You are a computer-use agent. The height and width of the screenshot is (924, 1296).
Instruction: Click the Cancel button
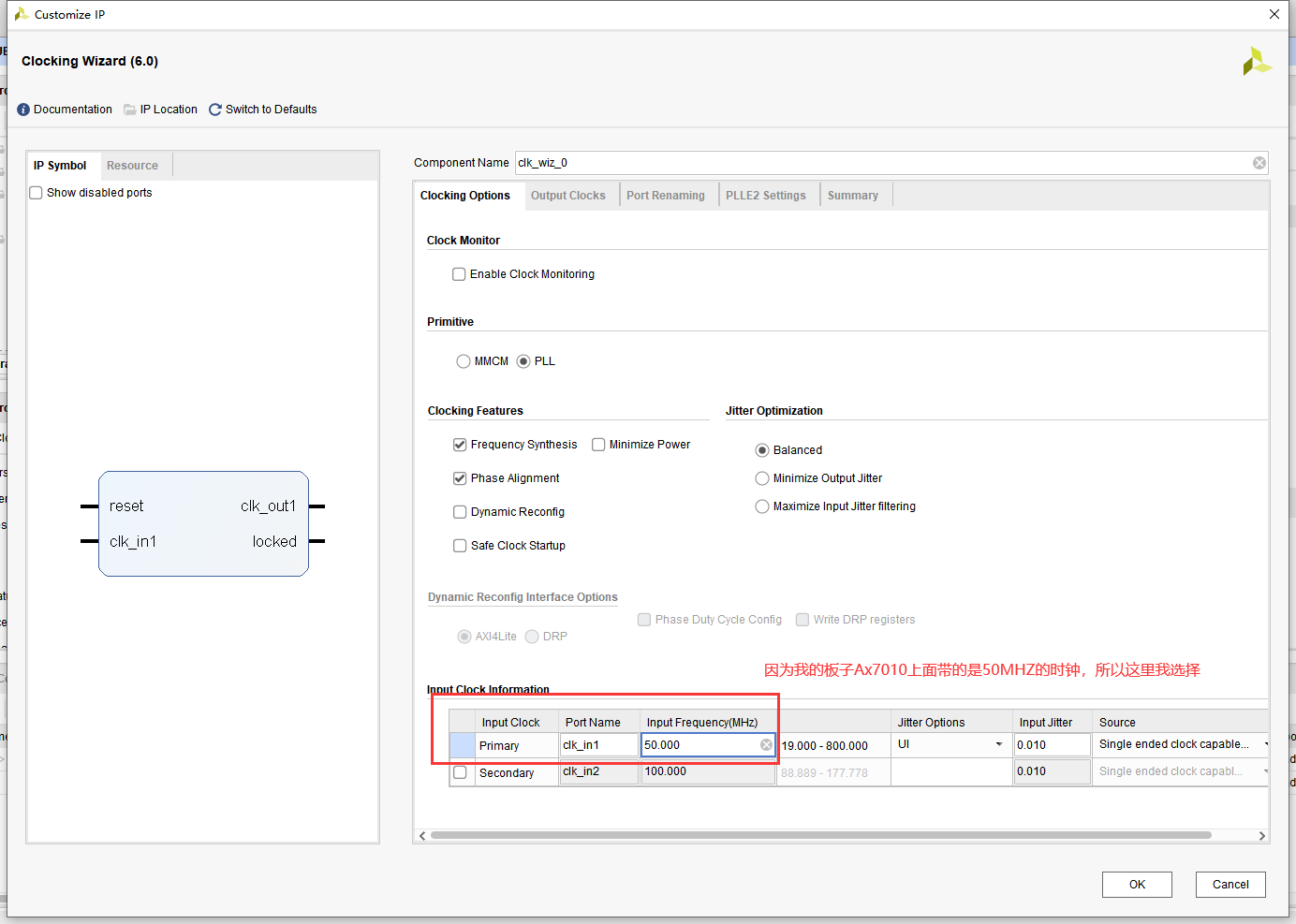[1230, 885]
